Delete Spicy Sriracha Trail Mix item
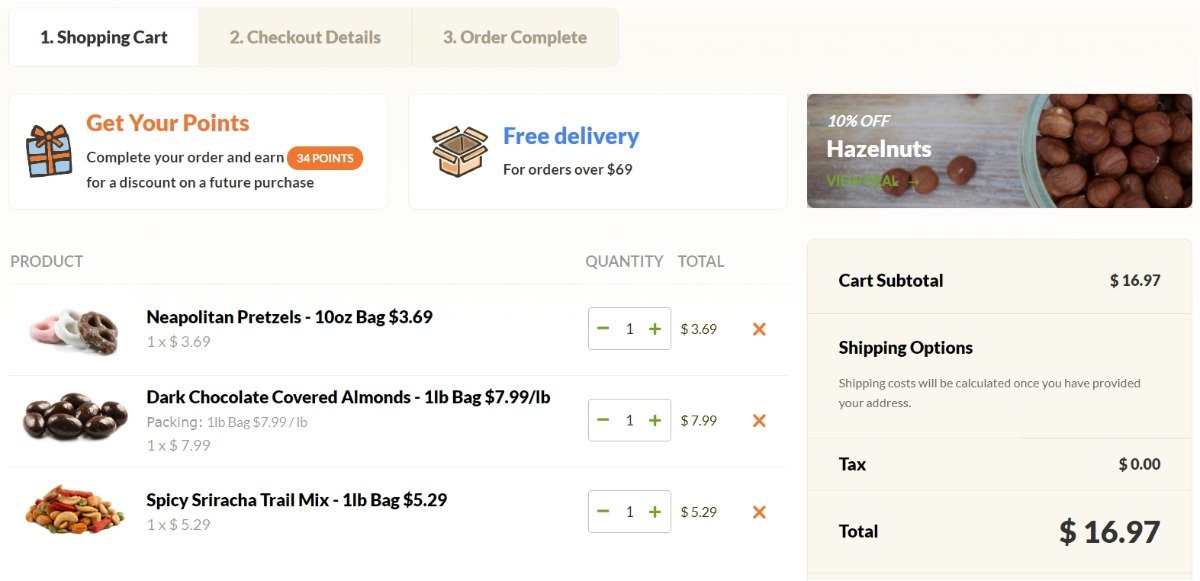 759,512
